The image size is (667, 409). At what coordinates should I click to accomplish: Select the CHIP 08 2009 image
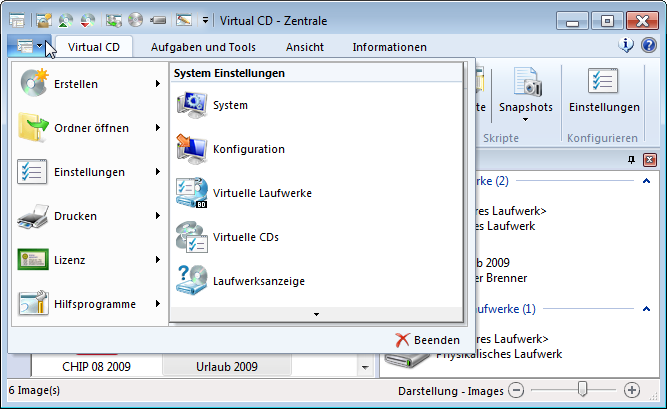point(96,366)
